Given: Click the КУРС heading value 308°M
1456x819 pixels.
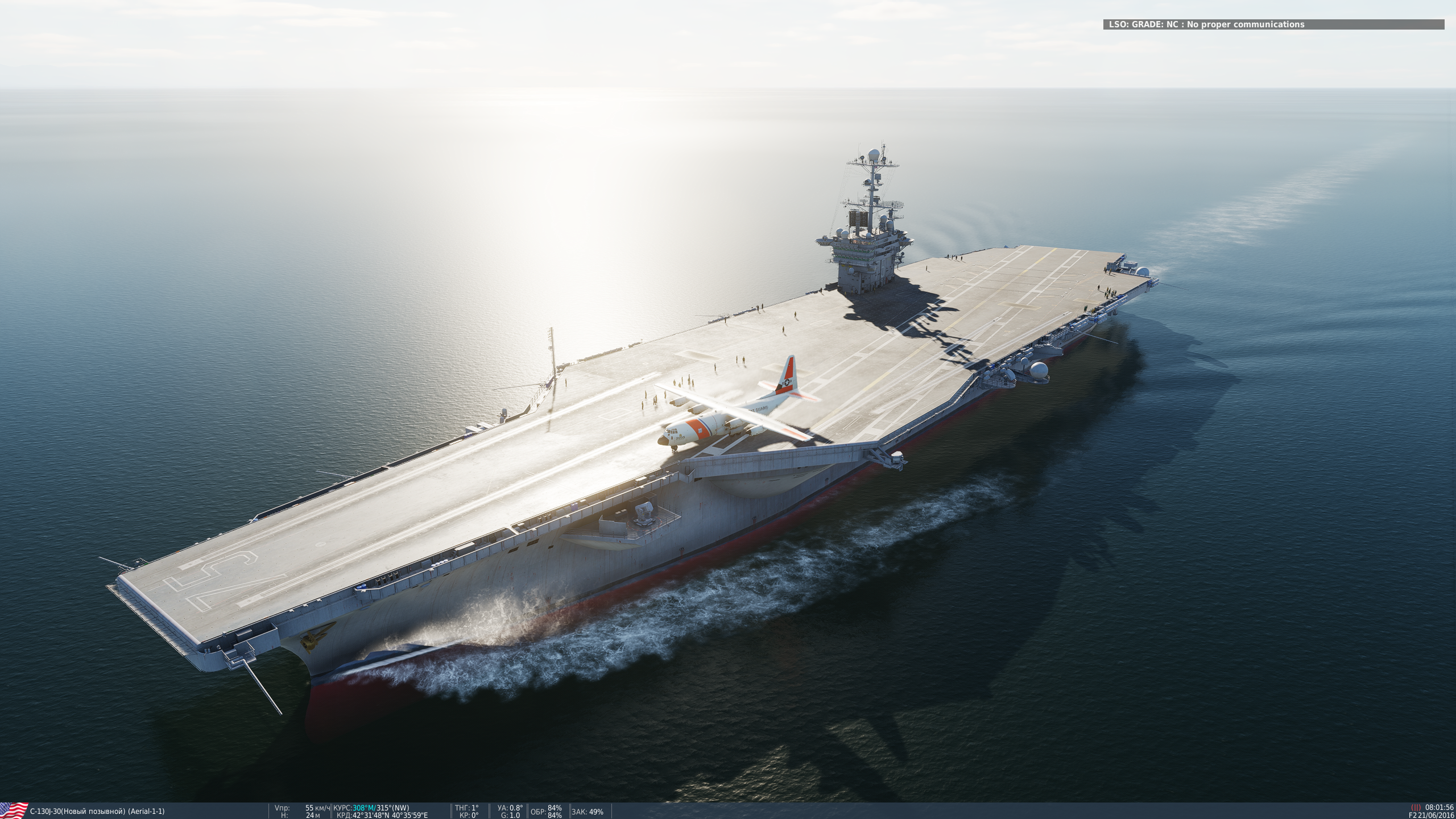Looking at the screenshot, I should pyautogui.click(x=364, y=808).
